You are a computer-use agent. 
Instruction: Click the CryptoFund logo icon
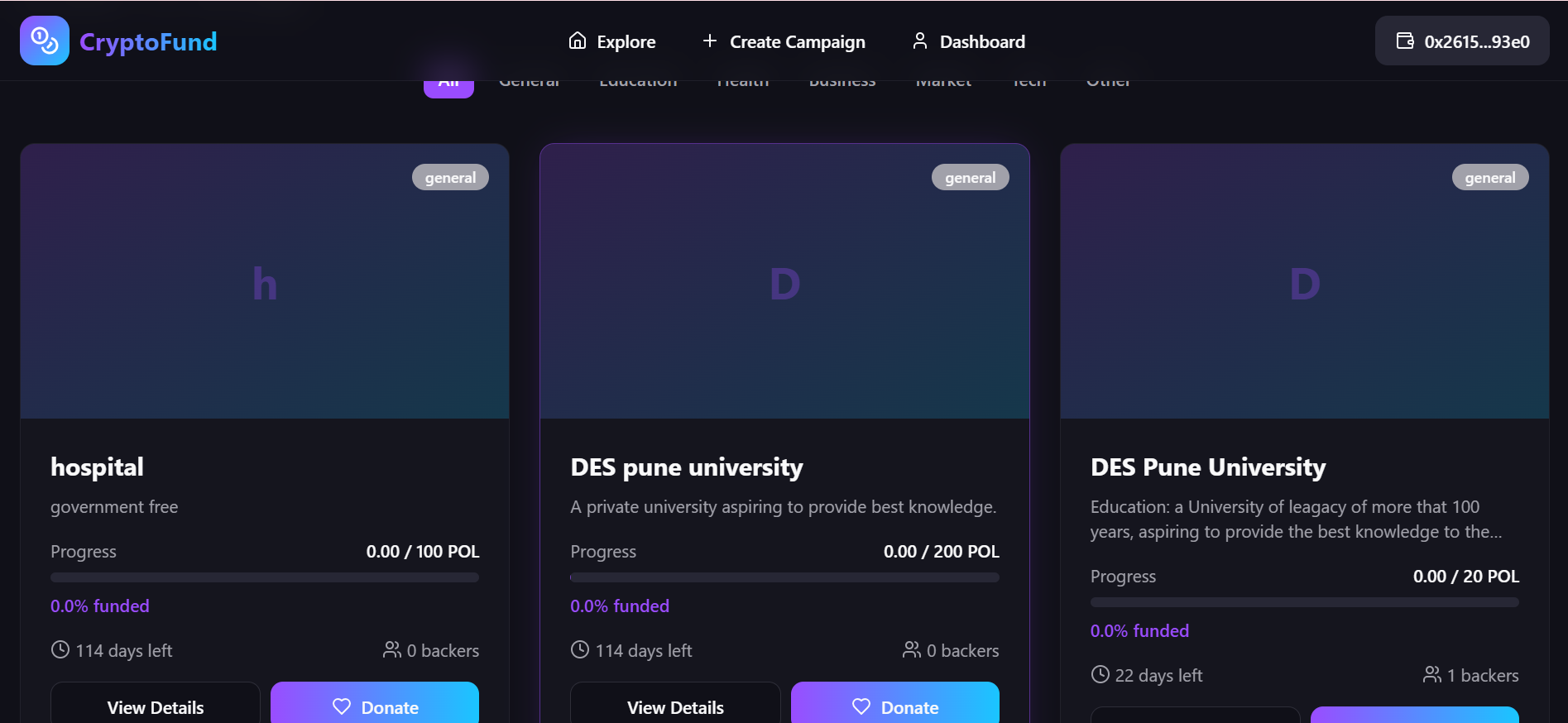45,41
